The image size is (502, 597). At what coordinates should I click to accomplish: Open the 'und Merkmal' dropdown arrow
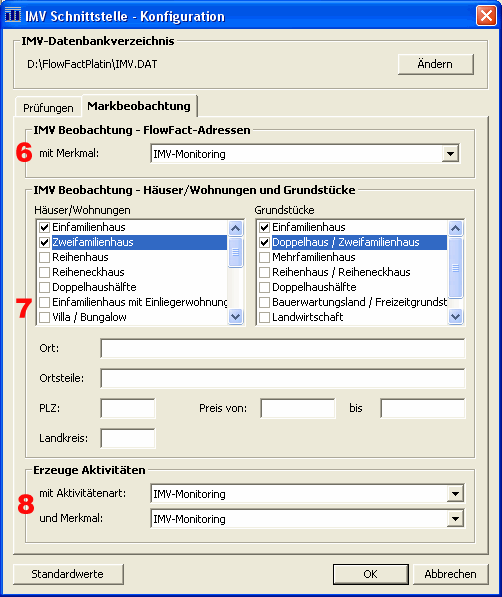pos(455,519)
